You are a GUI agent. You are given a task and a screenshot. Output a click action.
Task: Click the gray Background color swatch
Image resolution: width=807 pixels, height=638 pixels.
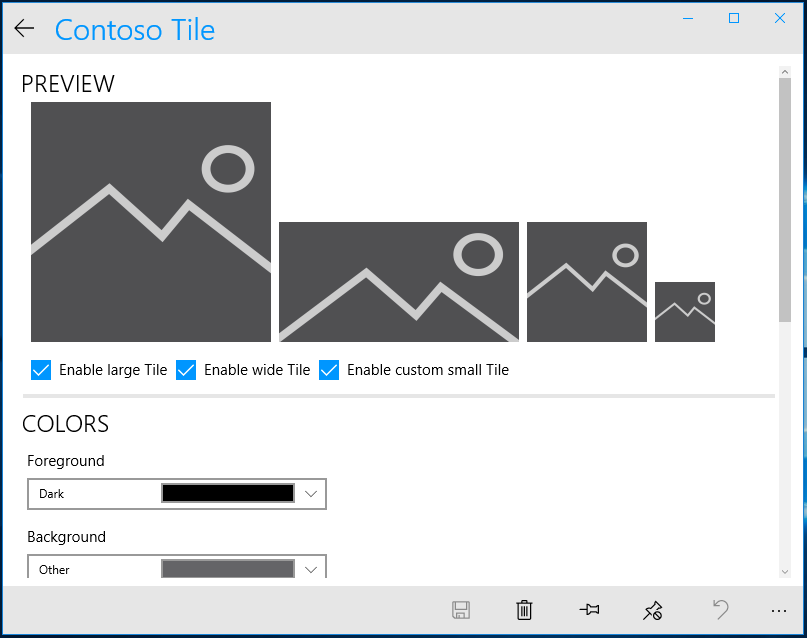point(228,569)
